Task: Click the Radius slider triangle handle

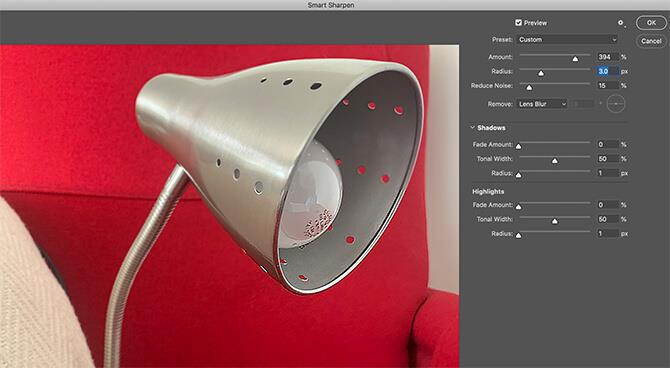Action: pyautogui.click(x=541, y=74)
